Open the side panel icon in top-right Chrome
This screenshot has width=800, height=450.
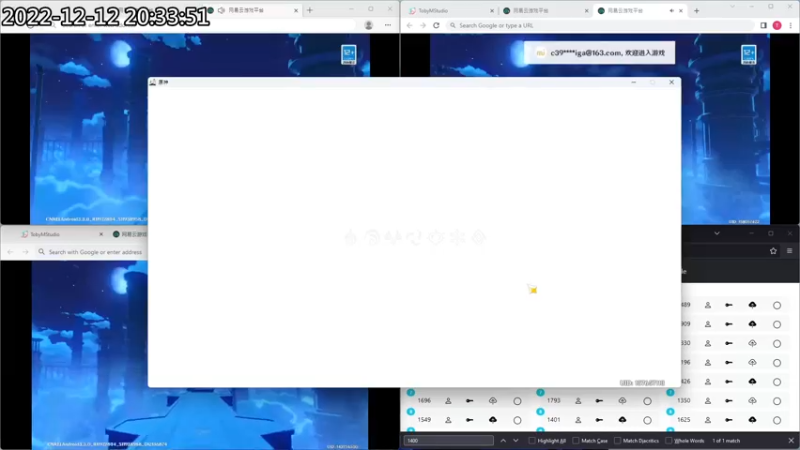pyautogui.click(x=763, y=25)
